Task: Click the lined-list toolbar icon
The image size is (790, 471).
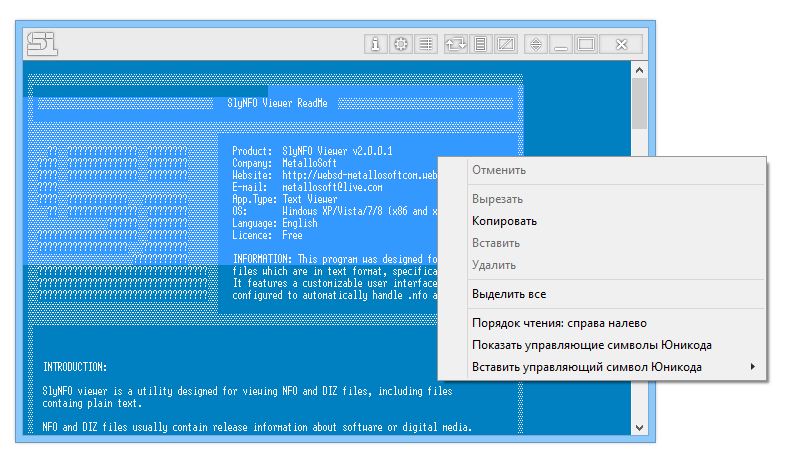Action: pos(426,44)
